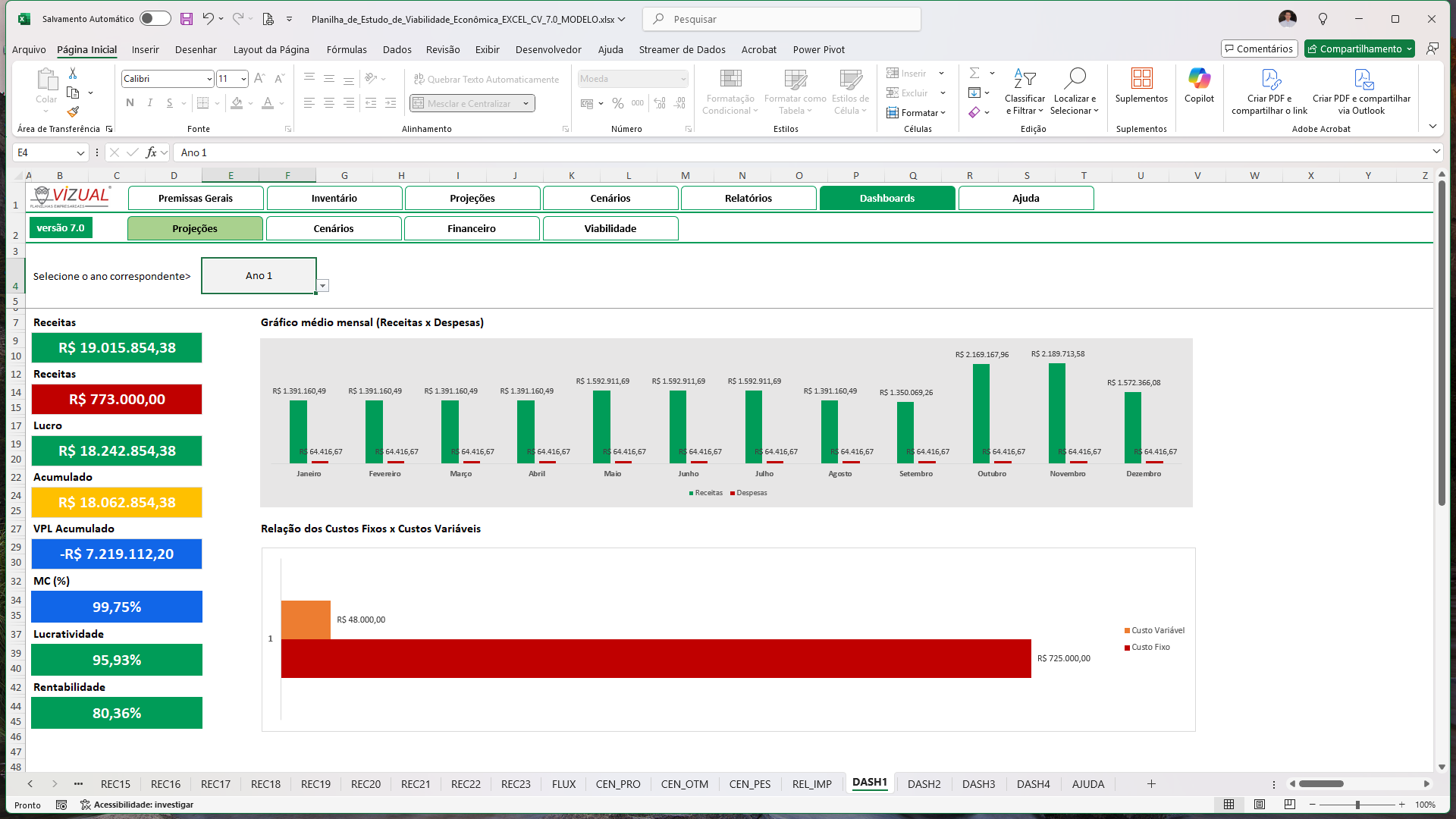Click Inventário navigation button
This screenshot has height=819, width=1456.
(334, 198)
